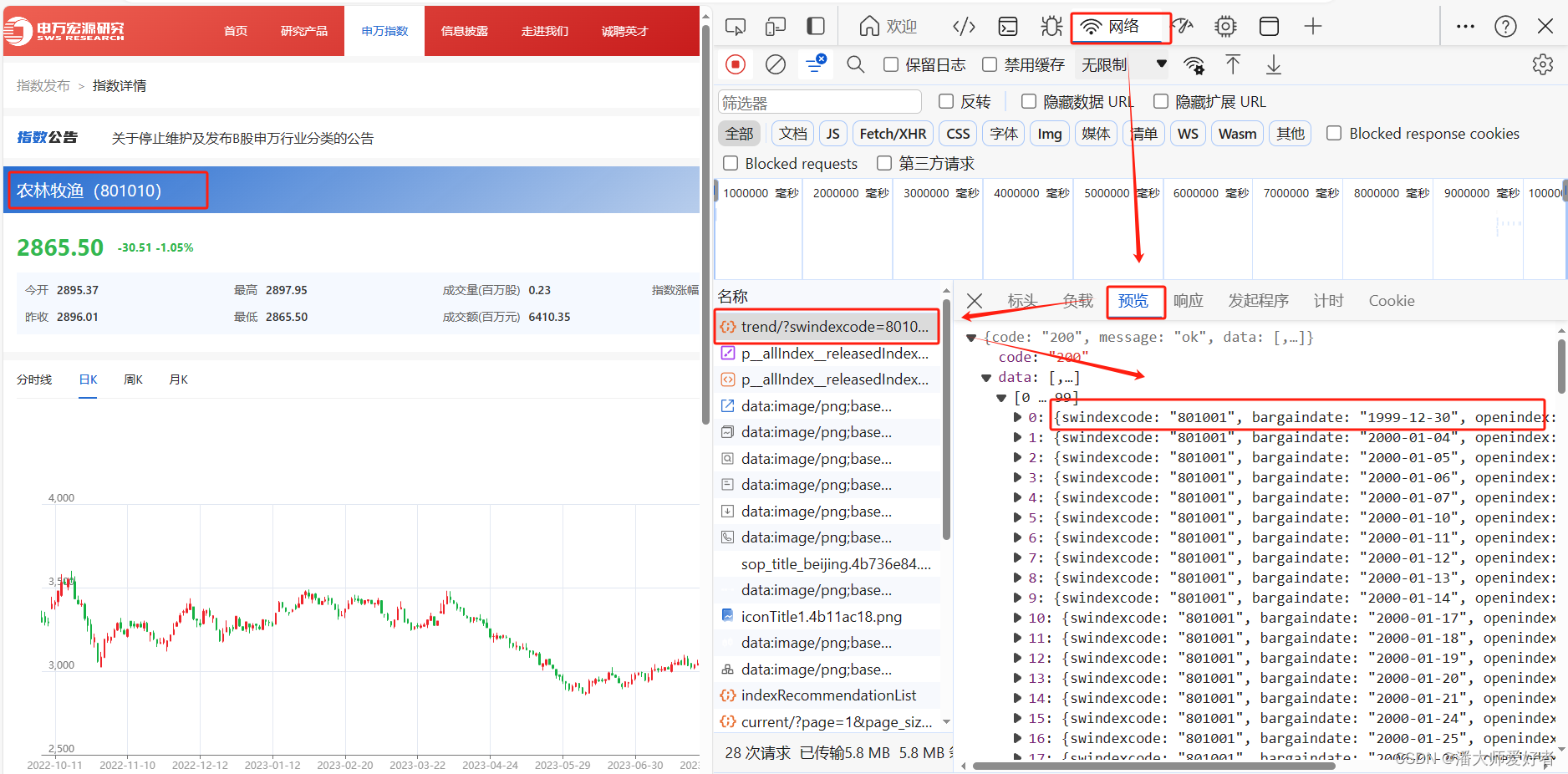Open network conditions wifi settings icon
Viewport: 1568px width, 774px height.
coord(1194,64)
